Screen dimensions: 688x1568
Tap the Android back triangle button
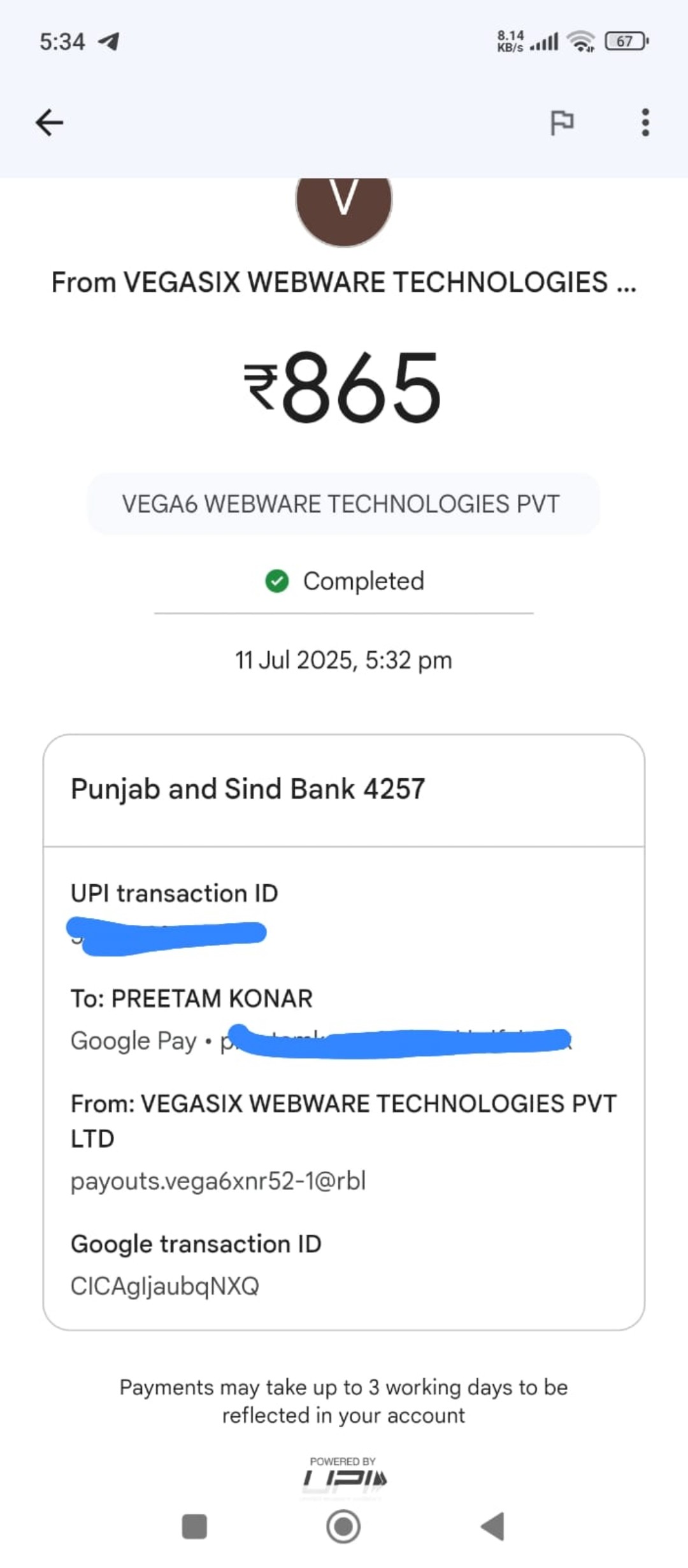coord(492,1527)
